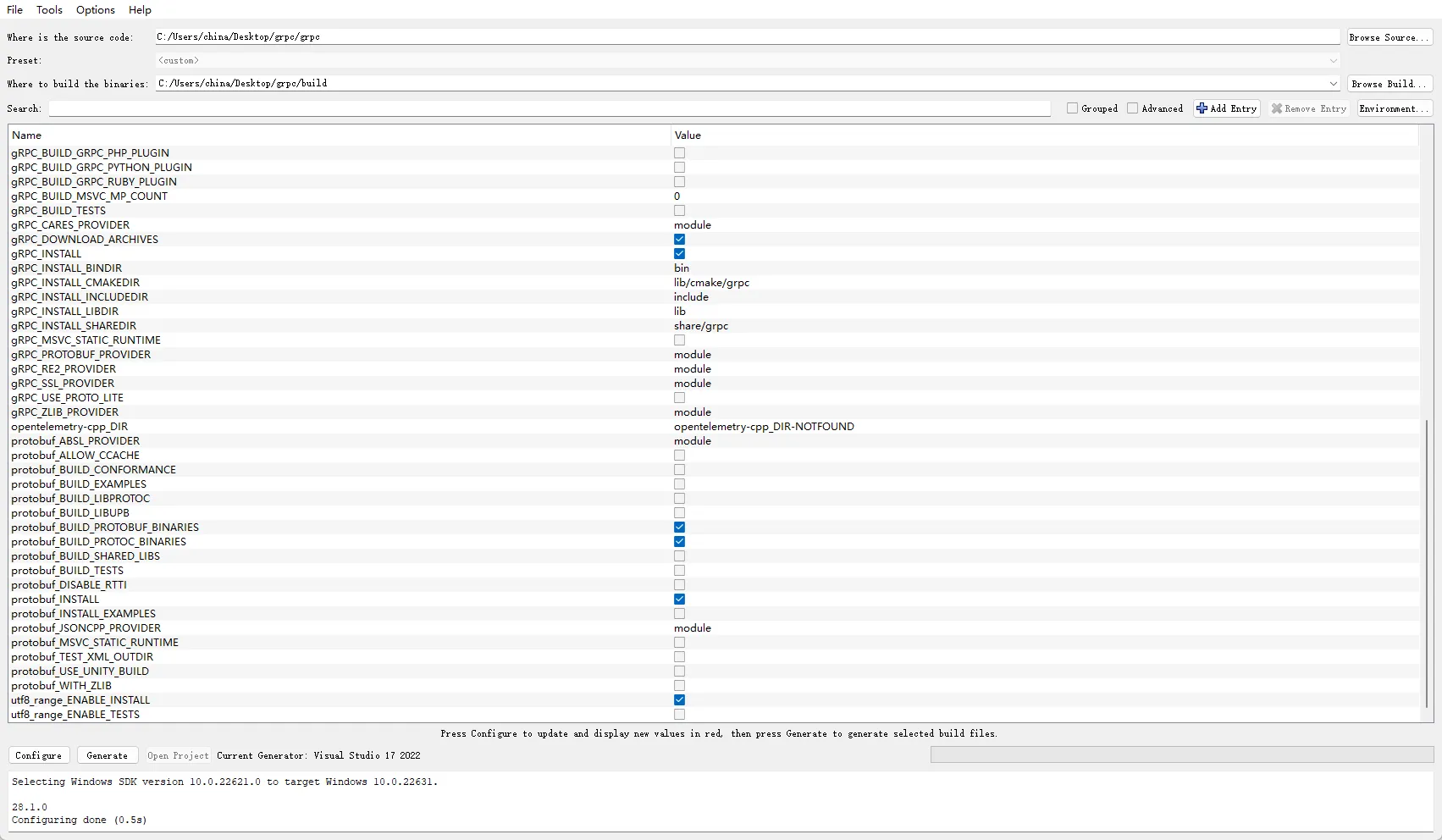This screenshot has height=840, width=1442.
Task: Enable protobuf_BUILD_EXAMPLES checkbox
Action: [x=679, y=484]
